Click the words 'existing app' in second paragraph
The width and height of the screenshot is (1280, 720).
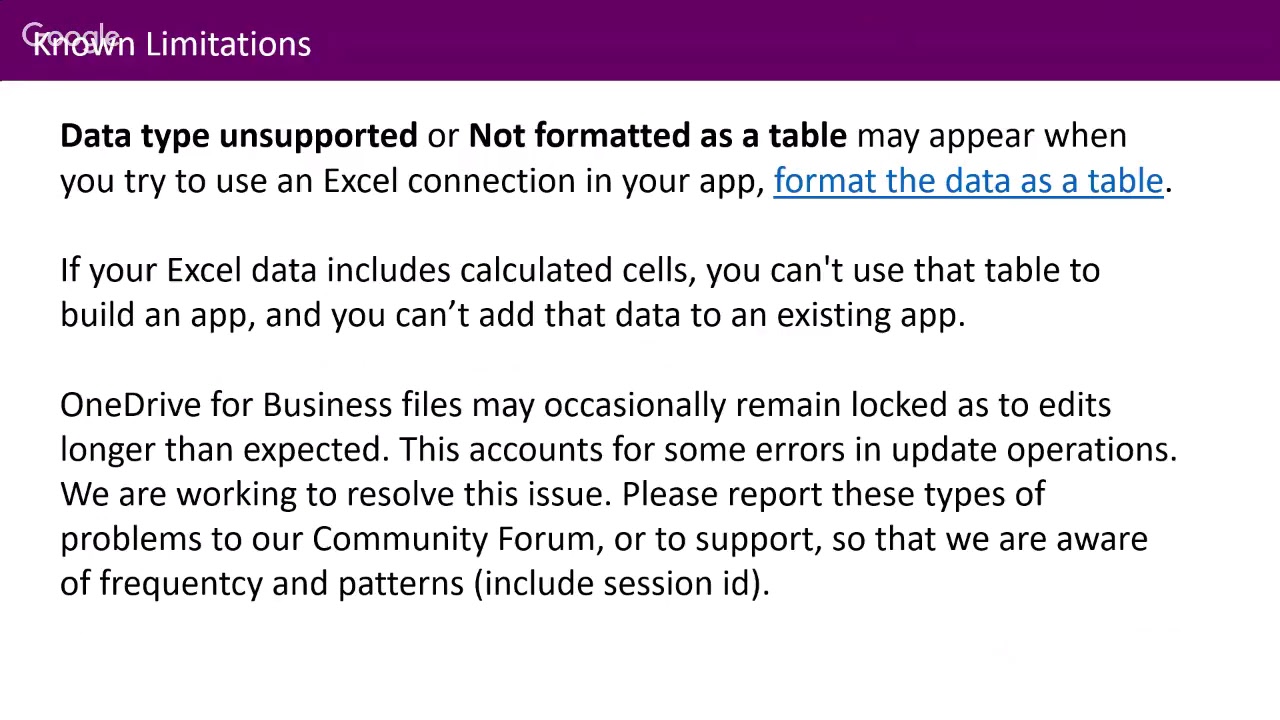click(868, 315)
